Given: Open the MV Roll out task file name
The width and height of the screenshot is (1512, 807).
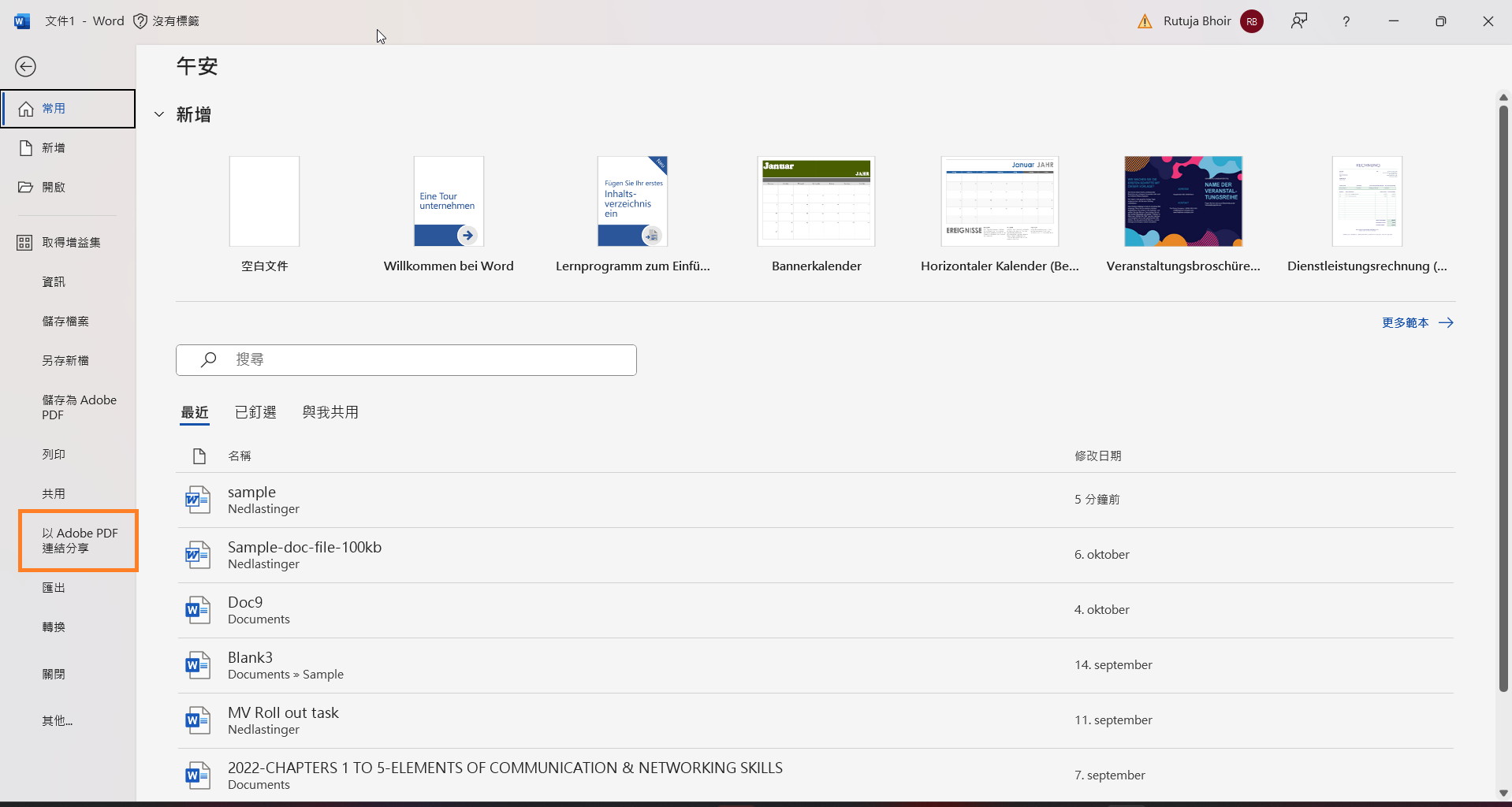Looking at the screenshot, I should pos(283,713).
